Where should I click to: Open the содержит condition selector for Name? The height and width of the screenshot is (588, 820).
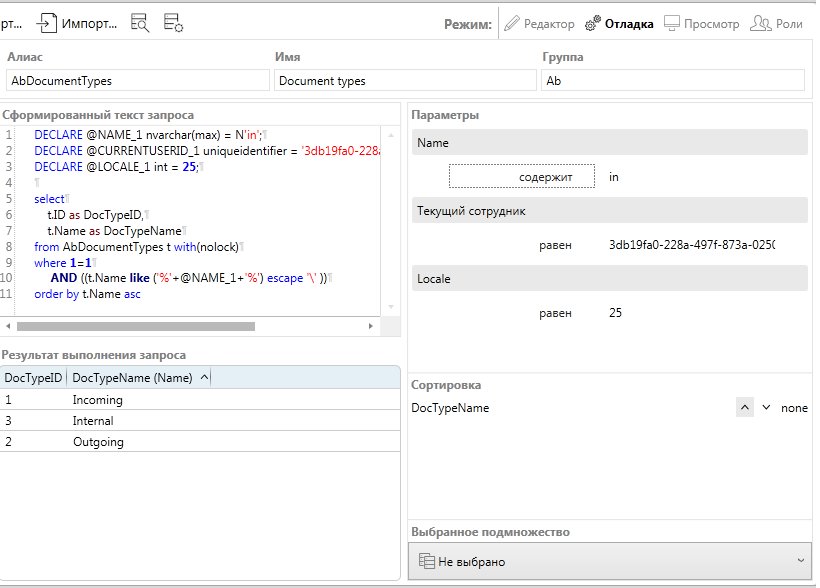[522, 177]
